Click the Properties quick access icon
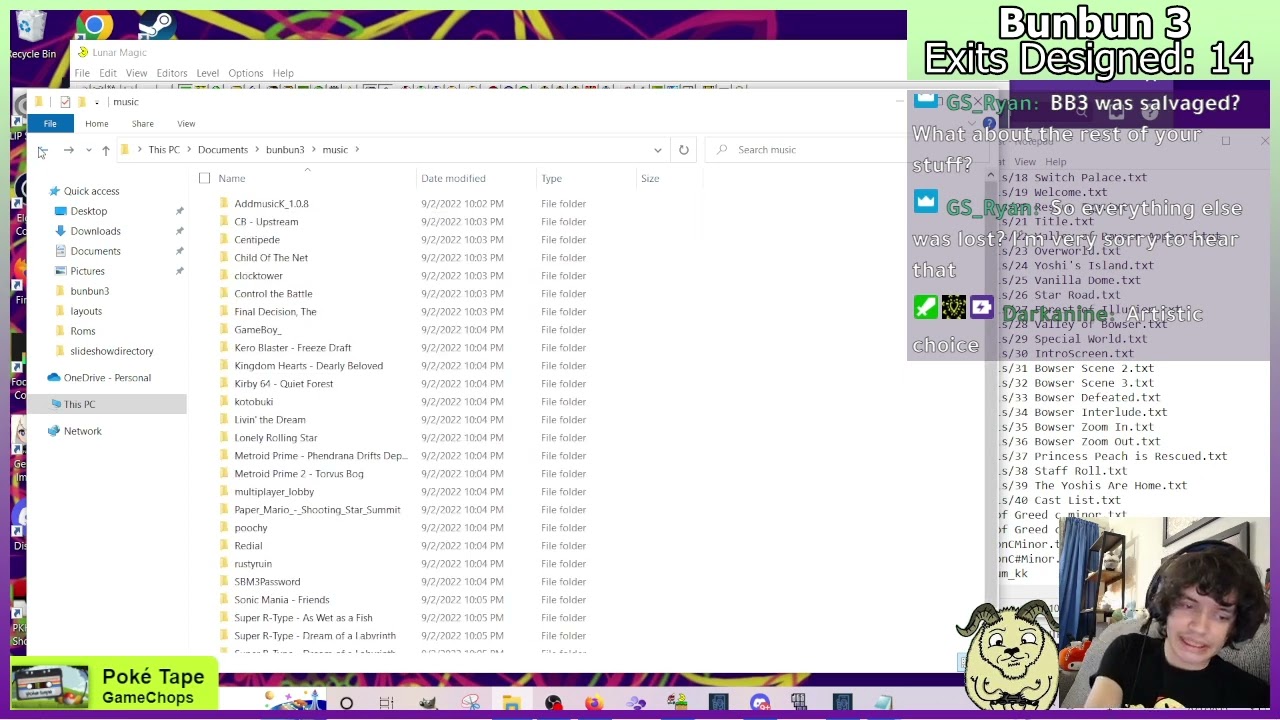This screenshot has height=720, width=1280. (x=65, y=102)
